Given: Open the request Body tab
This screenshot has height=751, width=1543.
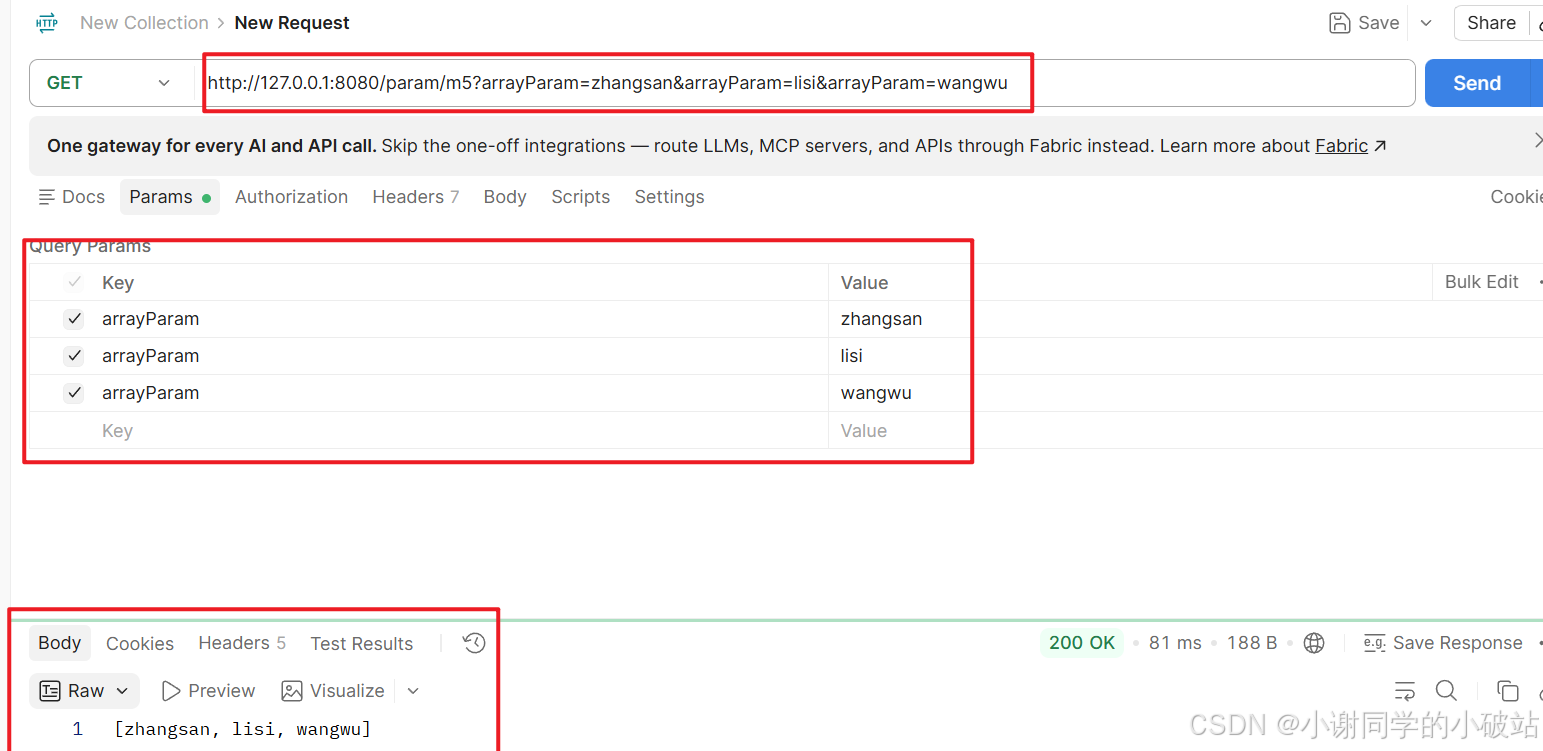Looking at the screenshot, I should [x=505, y=197].
